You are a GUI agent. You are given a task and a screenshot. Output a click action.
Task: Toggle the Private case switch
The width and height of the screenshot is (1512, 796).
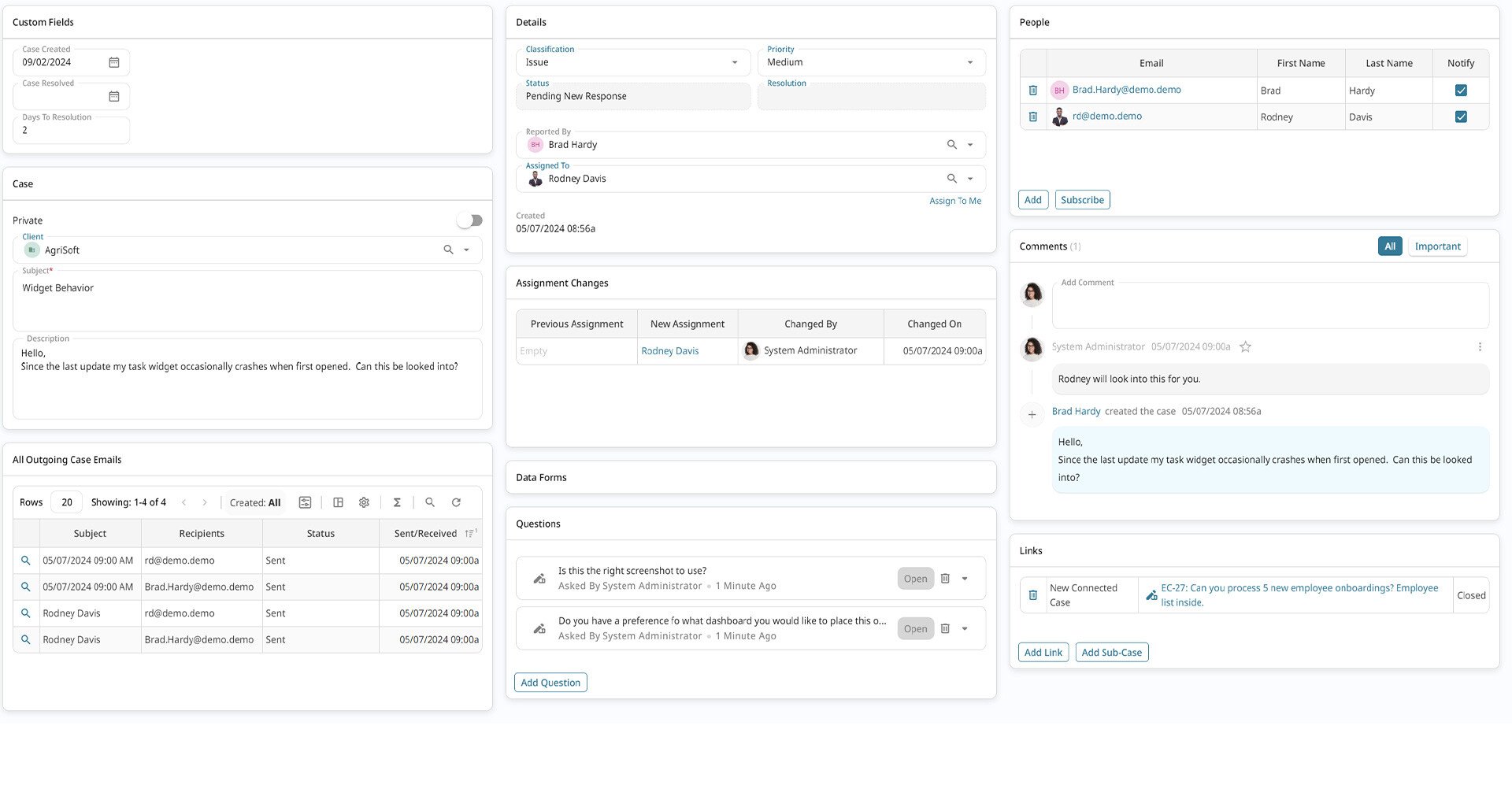(470, 220)
